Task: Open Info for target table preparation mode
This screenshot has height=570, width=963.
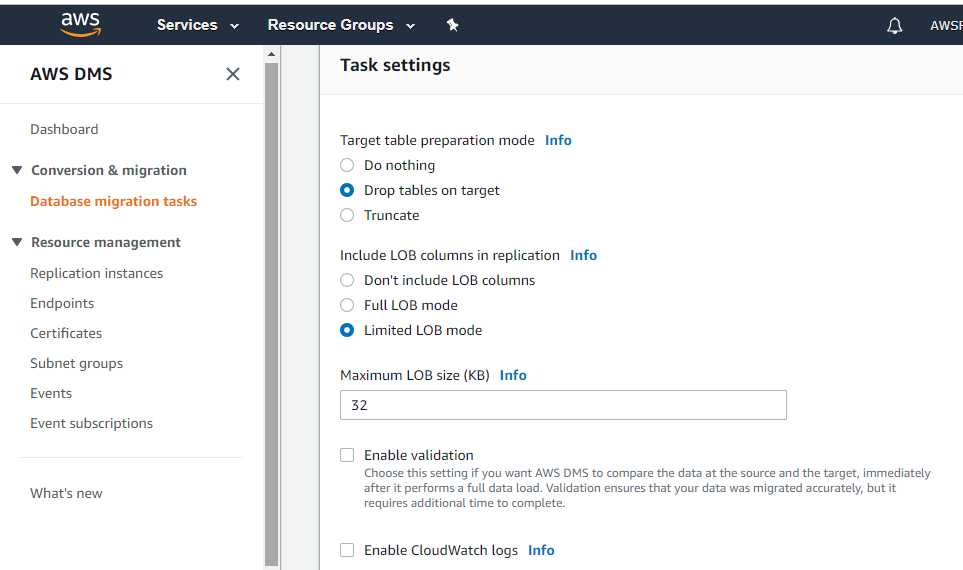Action: pyautogui.click(x=558, y=140)
